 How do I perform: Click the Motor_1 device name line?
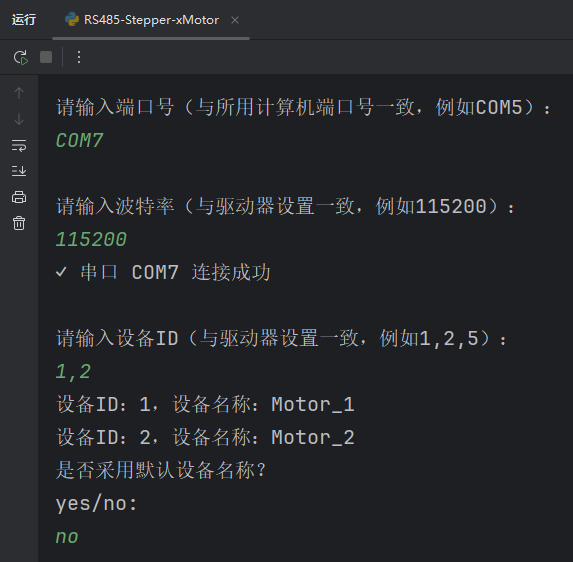pyautogui.click(x=205, y=405)
